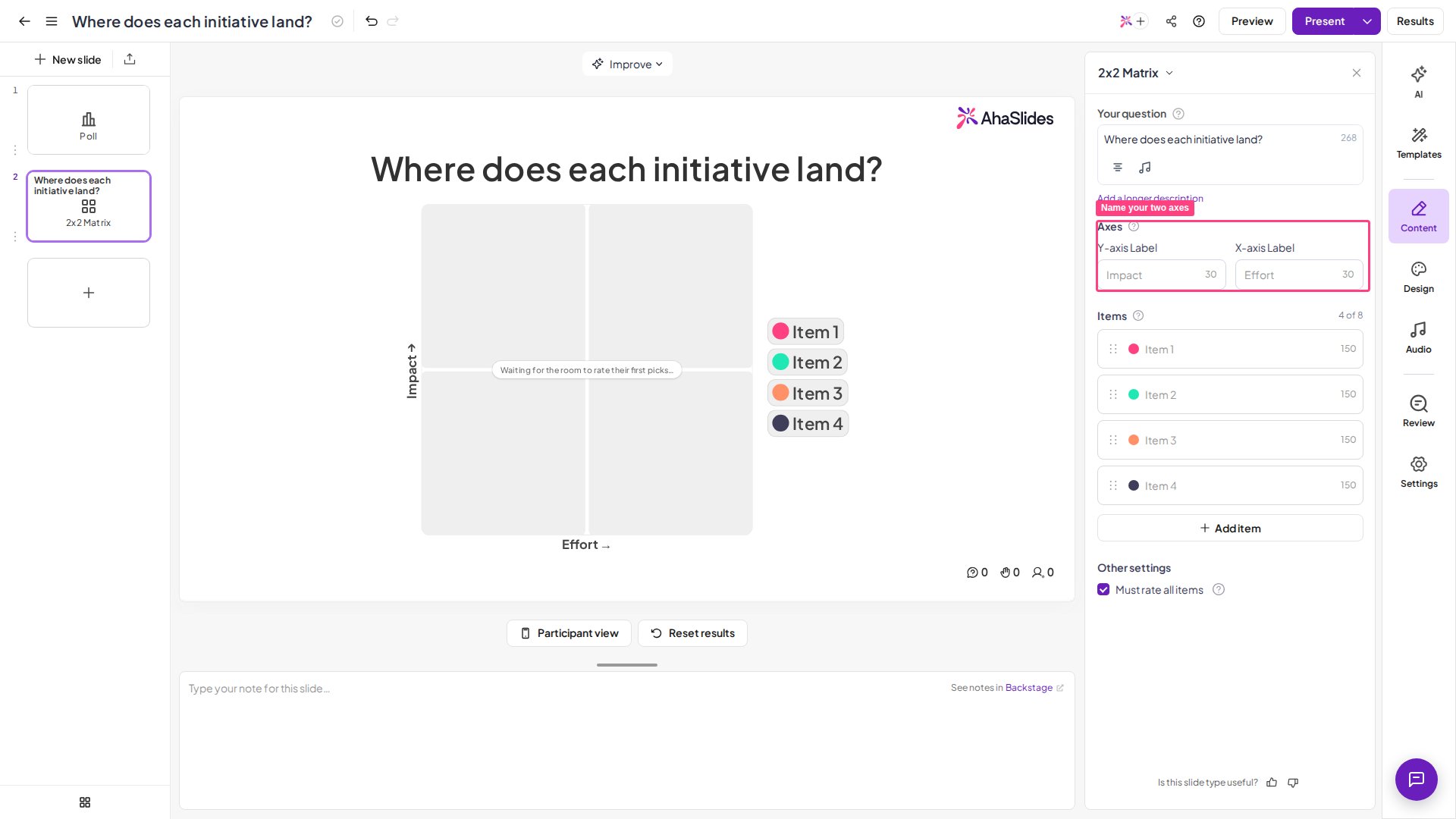Go back using the left arrow icon
The image size is (1456, 819).
(24, 21)
